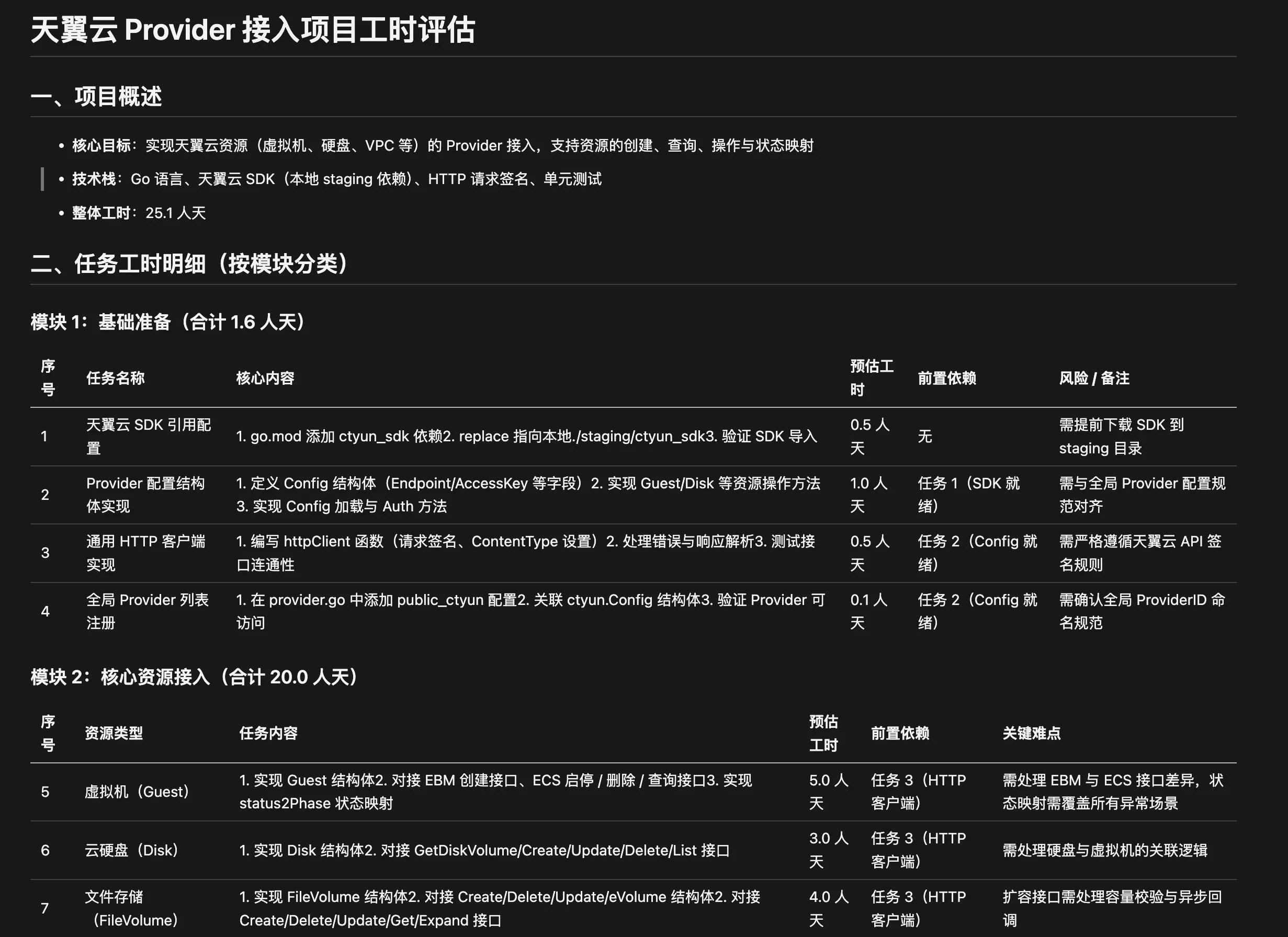Click the cell starting "1. 定义 Config 结构体"

528,495
